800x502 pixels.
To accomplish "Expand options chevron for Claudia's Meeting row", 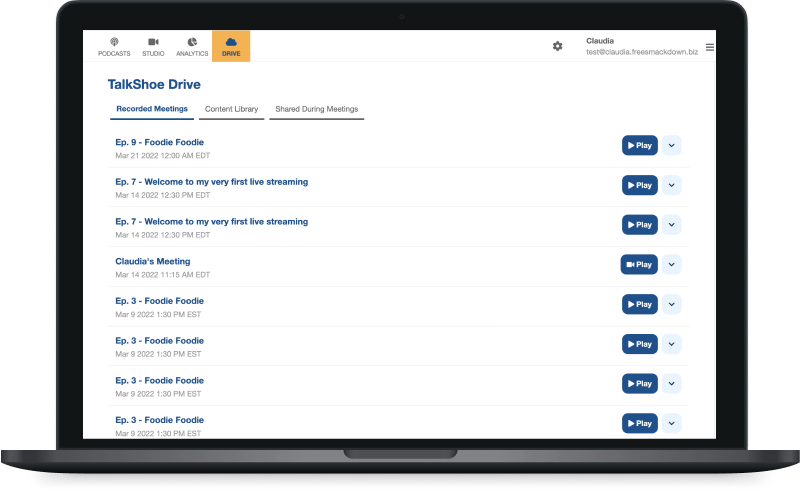I will pyautogui.click(x=671, y=265).
